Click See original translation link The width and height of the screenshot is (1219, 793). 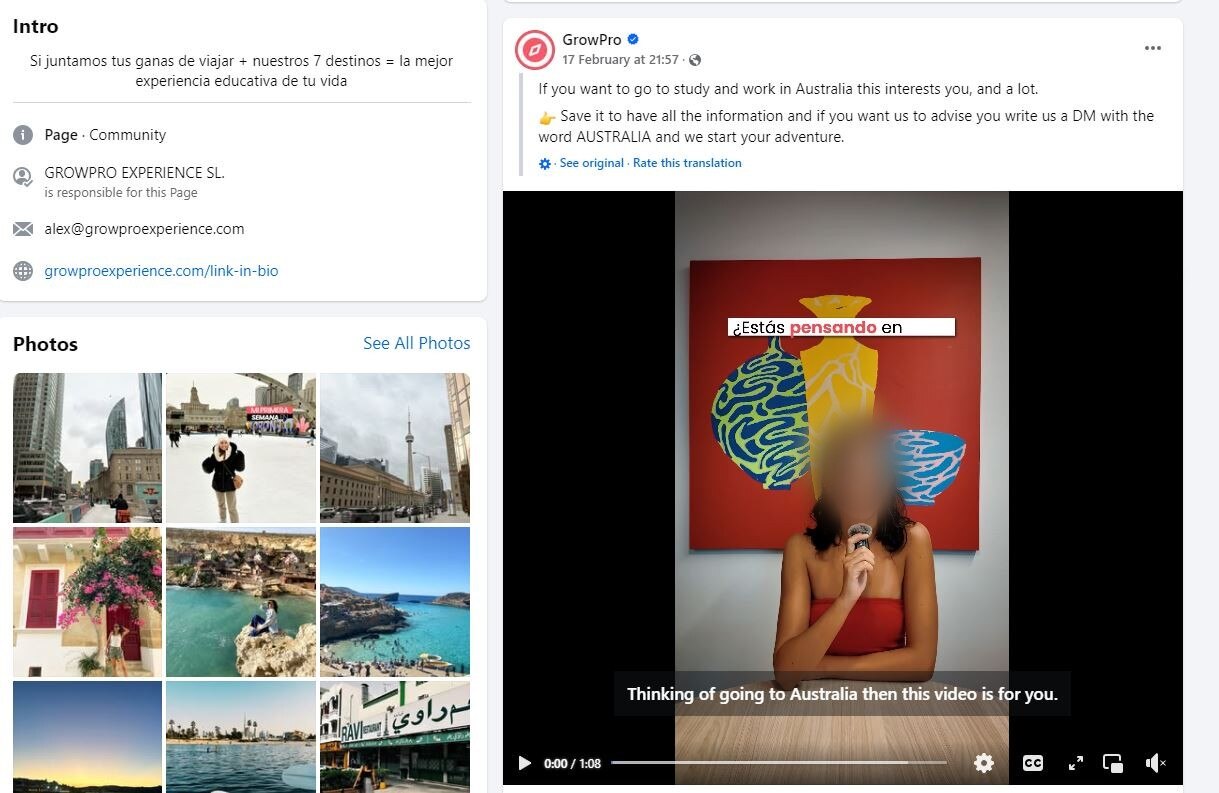[591, 163]
